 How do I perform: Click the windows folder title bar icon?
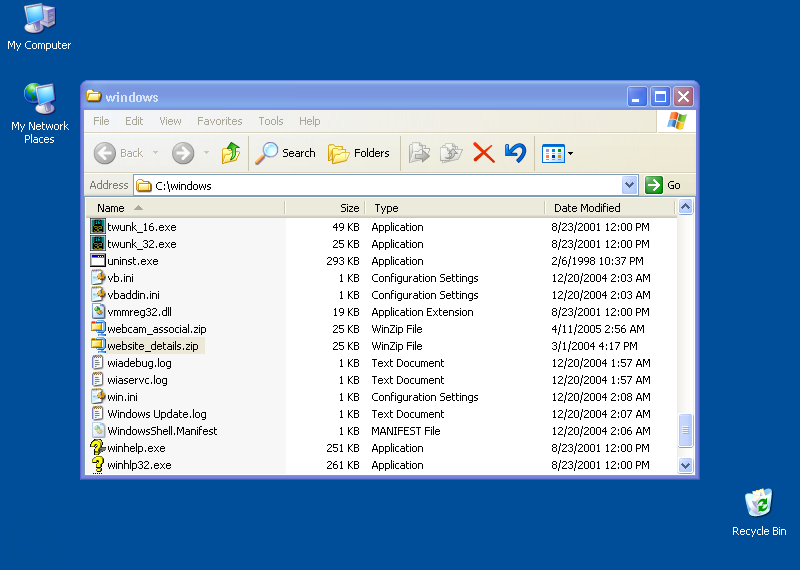tap(93, 96)
